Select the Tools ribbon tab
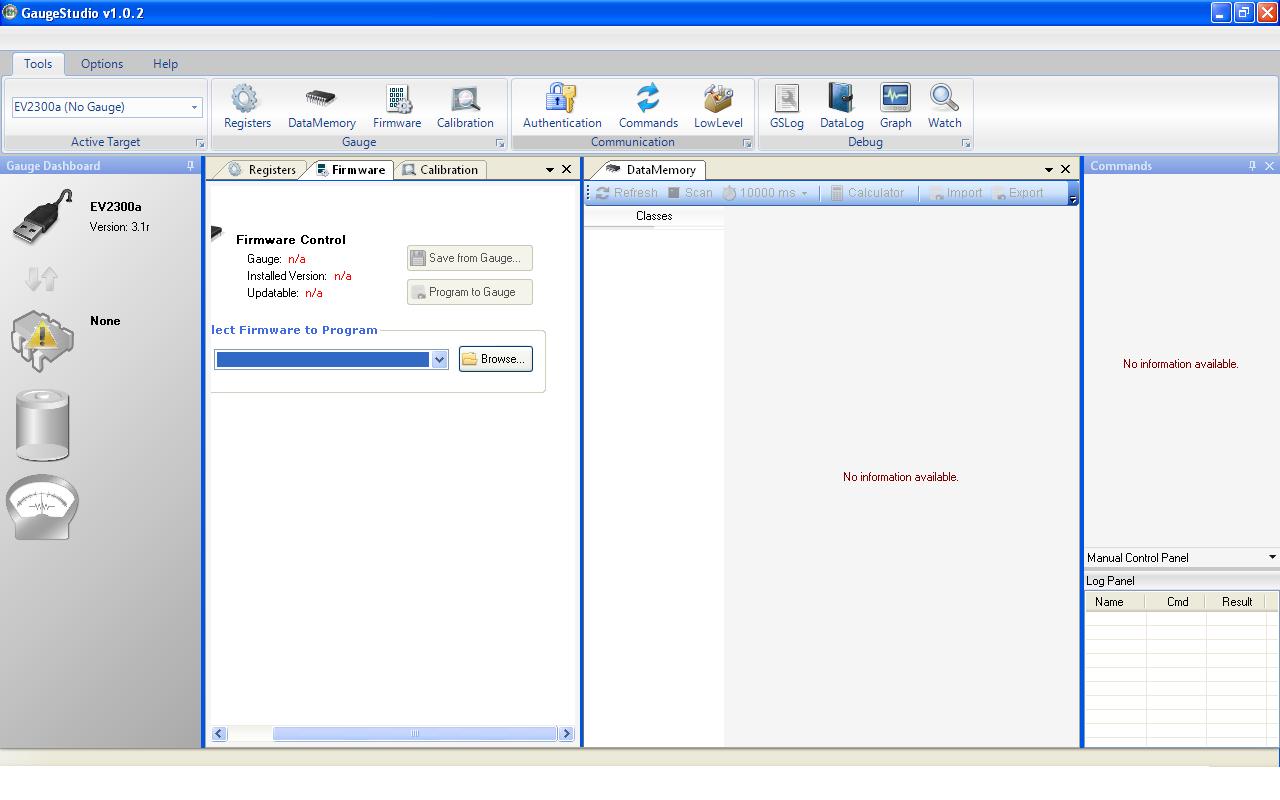This screenshot has width=1280, height=800. point(38,64)
